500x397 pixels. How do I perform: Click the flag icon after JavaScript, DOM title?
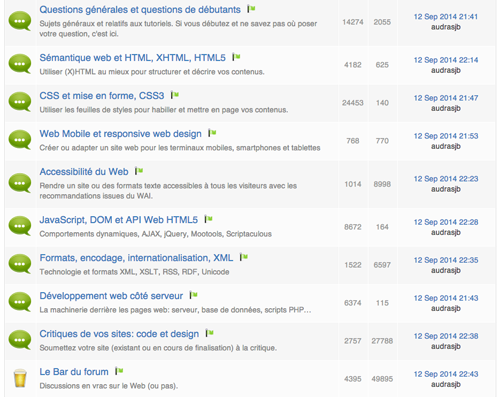pos(209,219)
